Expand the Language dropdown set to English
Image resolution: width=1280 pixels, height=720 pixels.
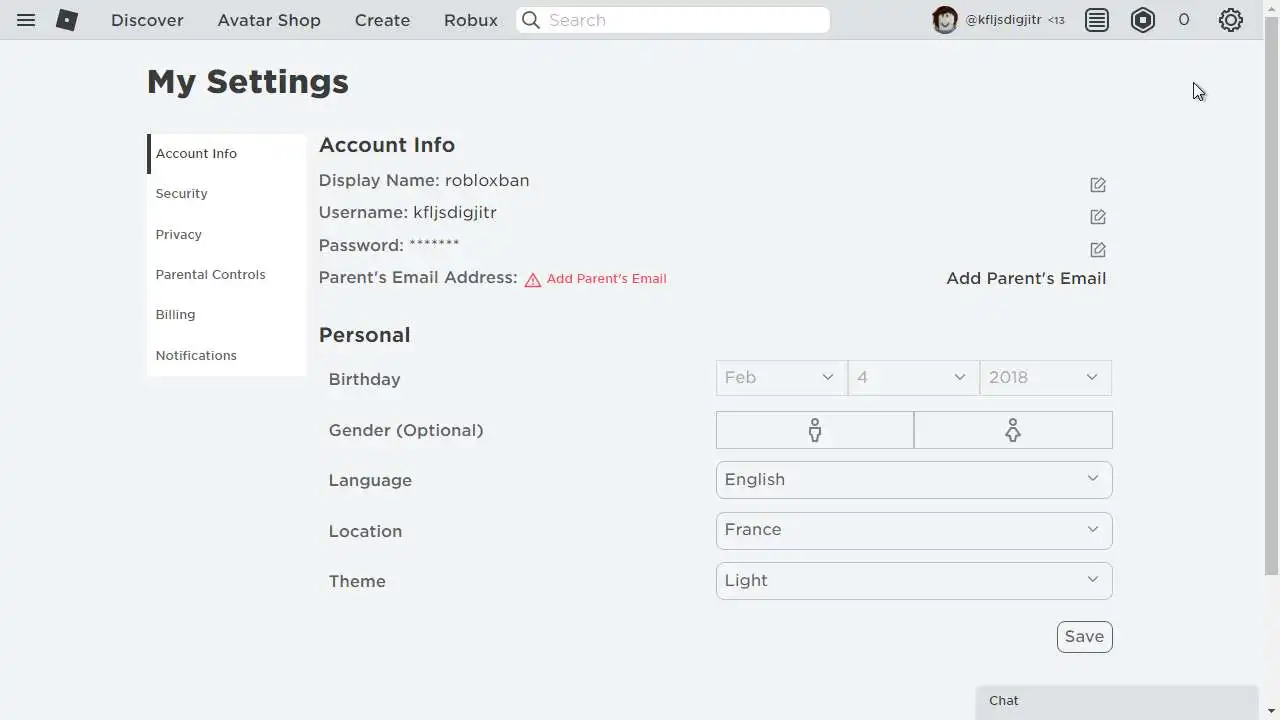pos(914,480)
